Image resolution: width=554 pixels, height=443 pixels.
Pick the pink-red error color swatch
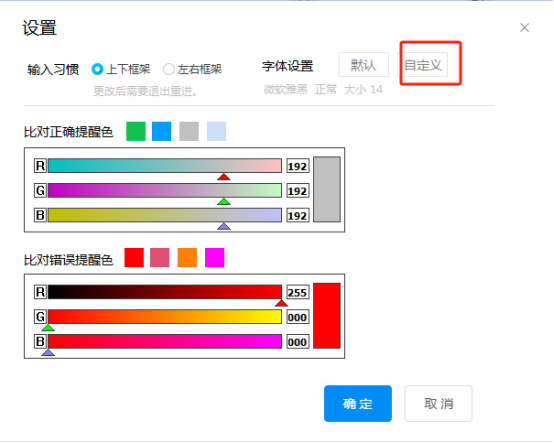(160, 258)
